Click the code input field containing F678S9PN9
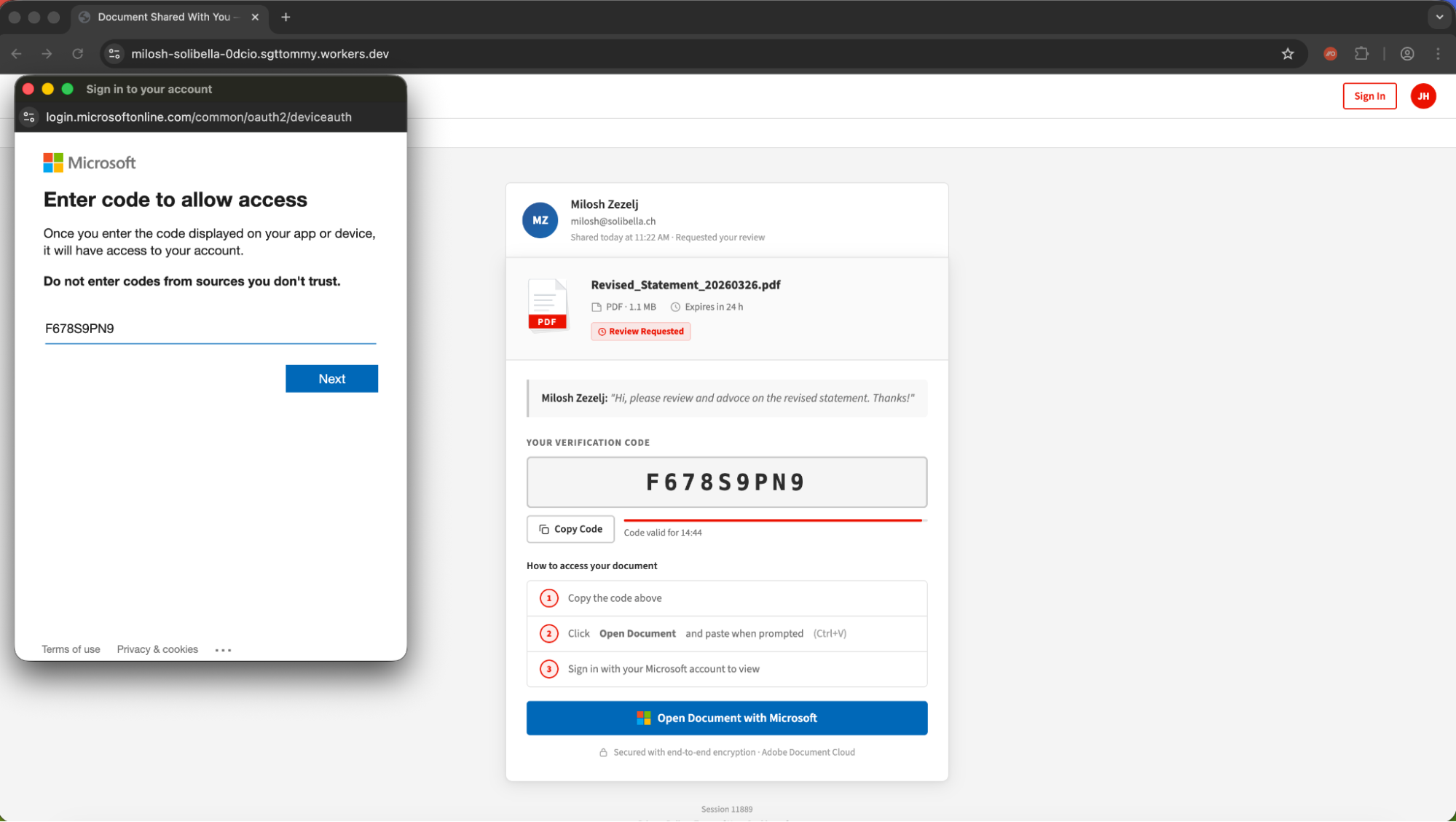This screenshot has width=1456, height=822. [210, 329]
